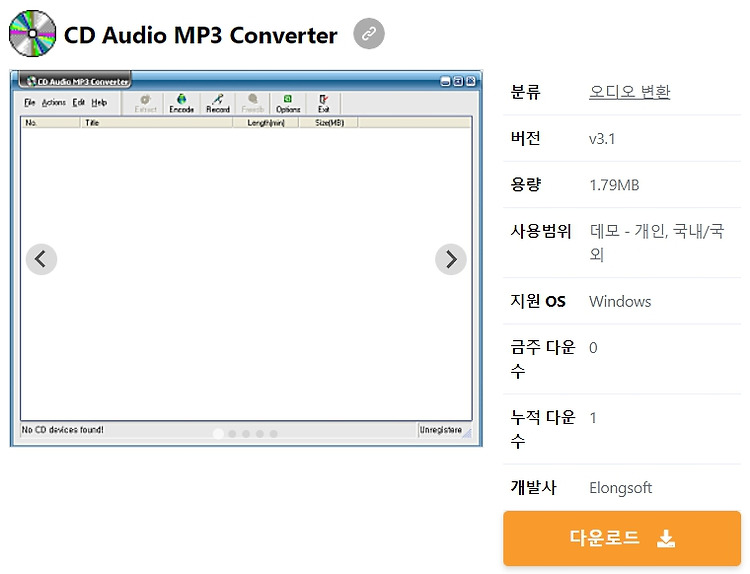Click the 데모 - 개인, 국내/국외 license text
The height and width of the screenshot is (574, 750).
657,243
